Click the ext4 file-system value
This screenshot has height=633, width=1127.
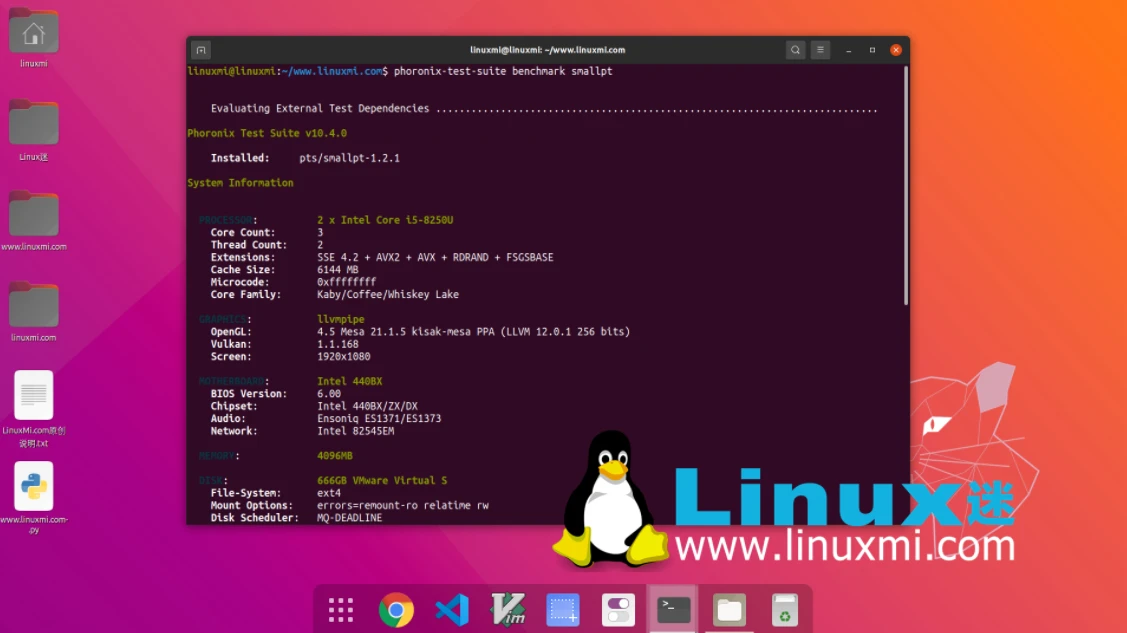pyautogui.click(x=328, y=493)
